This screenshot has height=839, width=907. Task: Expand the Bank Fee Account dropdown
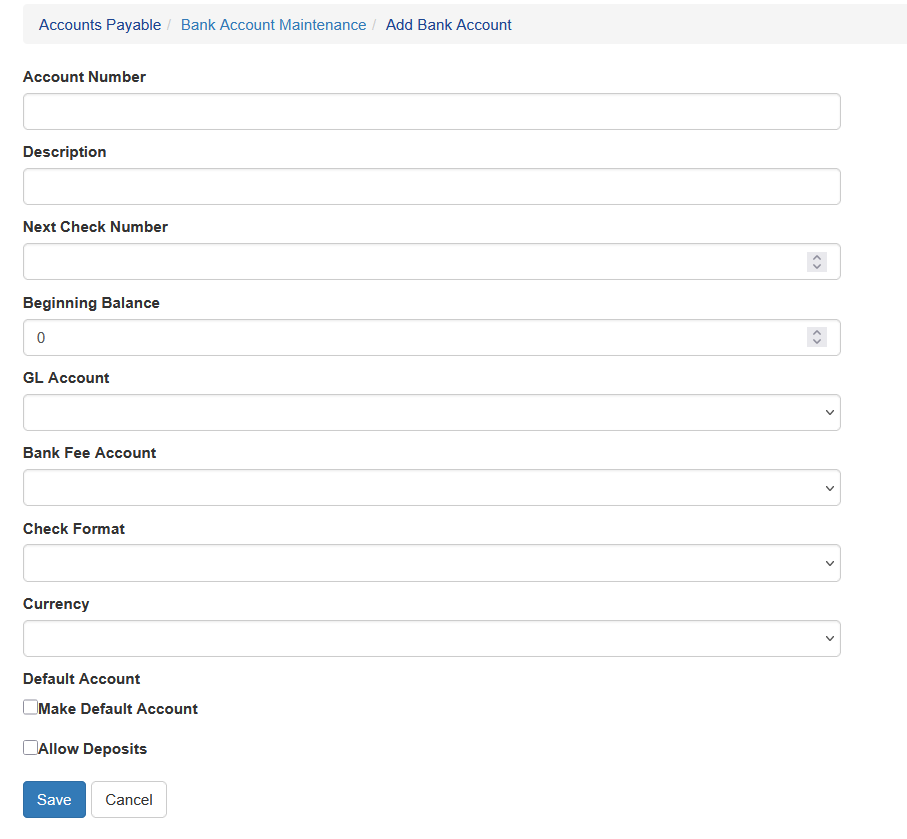[432, 488]
